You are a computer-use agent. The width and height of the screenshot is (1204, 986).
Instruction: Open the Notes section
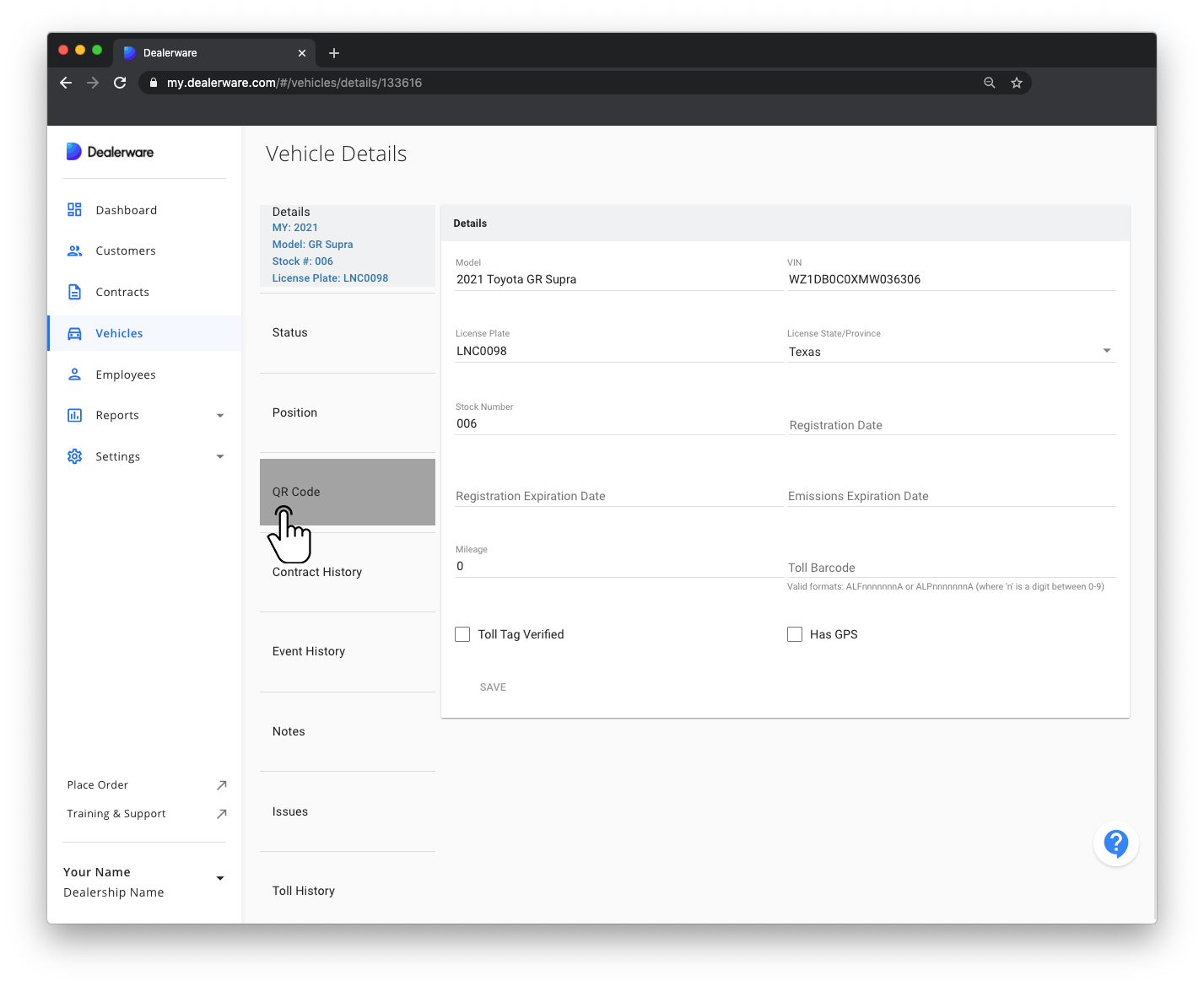click(x=348, y=731)
